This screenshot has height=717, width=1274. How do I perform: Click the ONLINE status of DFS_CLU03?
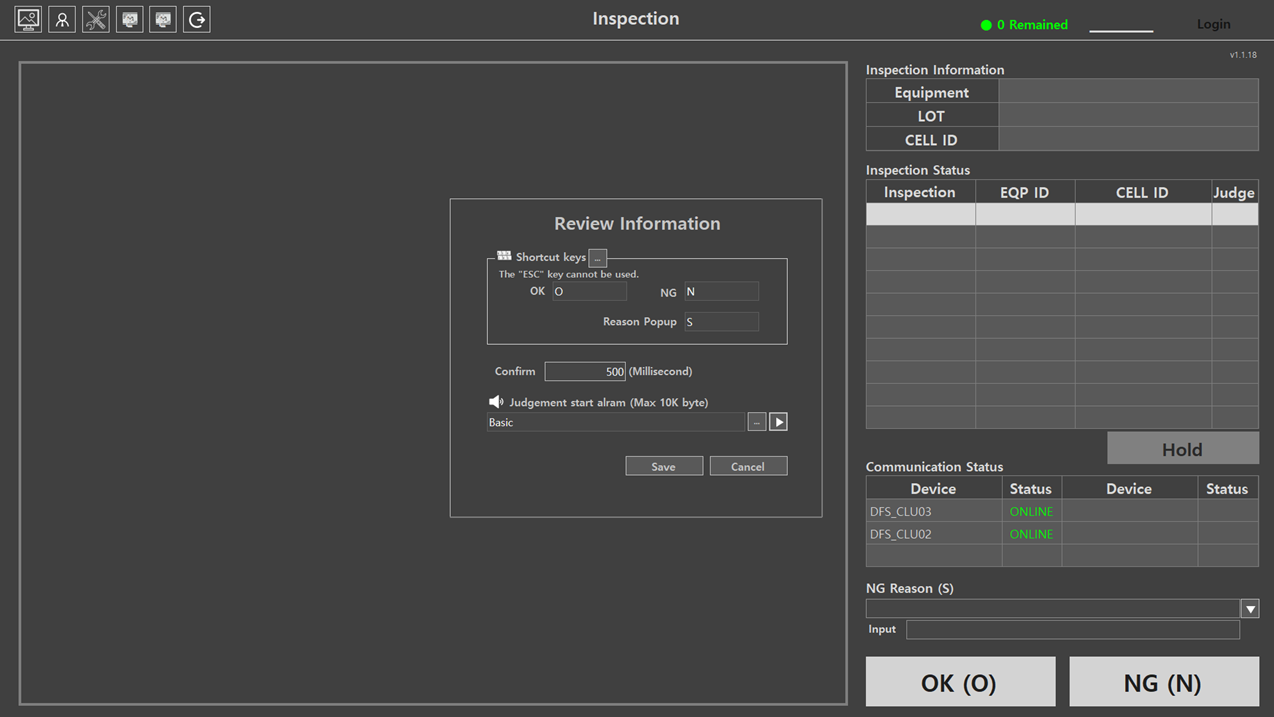click(x=1031, y=511)
